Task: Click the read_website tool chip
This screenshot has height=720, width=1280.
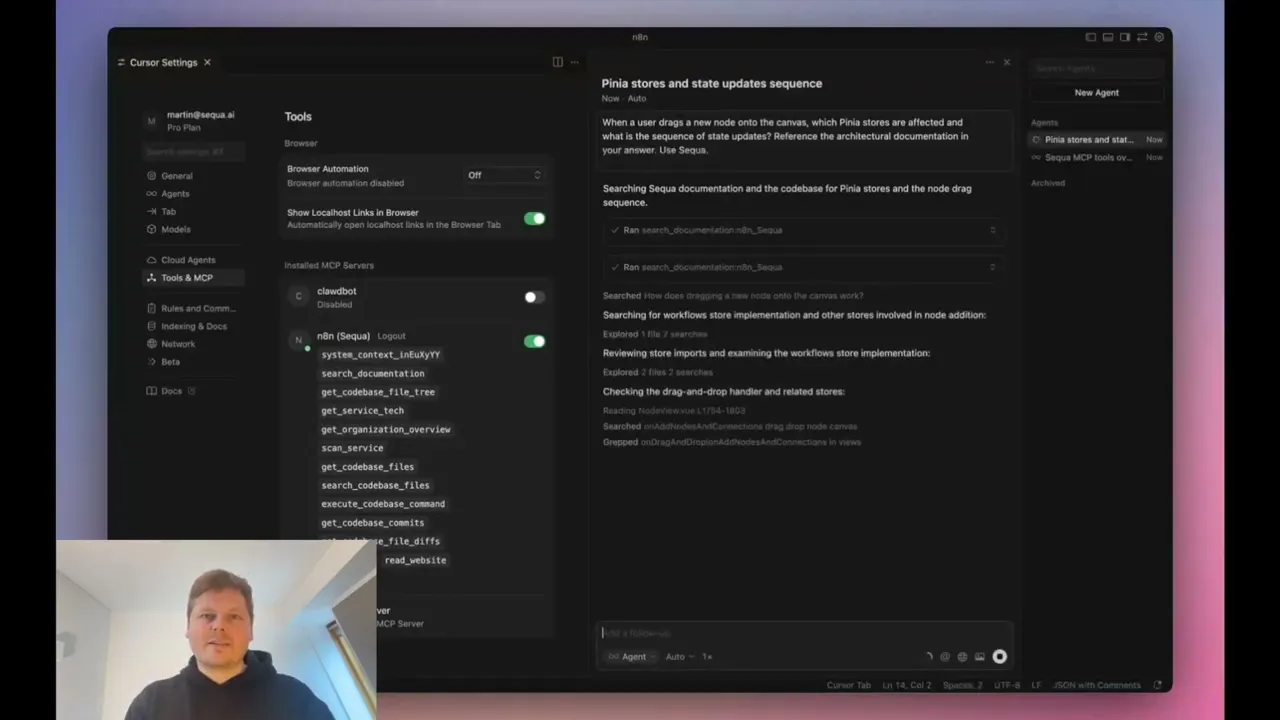Action: point(415,560)
